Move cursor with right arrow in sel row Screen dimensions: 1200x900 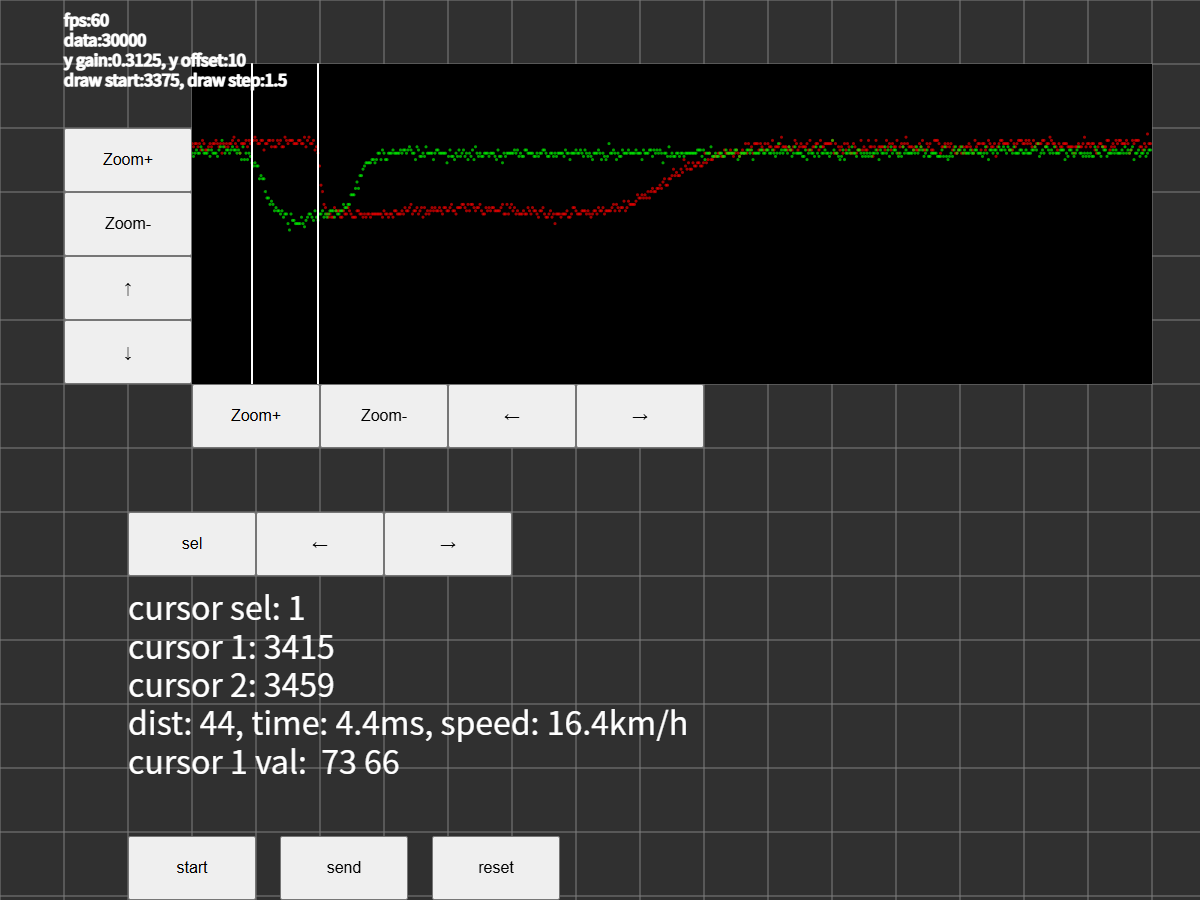coord(448,544)
